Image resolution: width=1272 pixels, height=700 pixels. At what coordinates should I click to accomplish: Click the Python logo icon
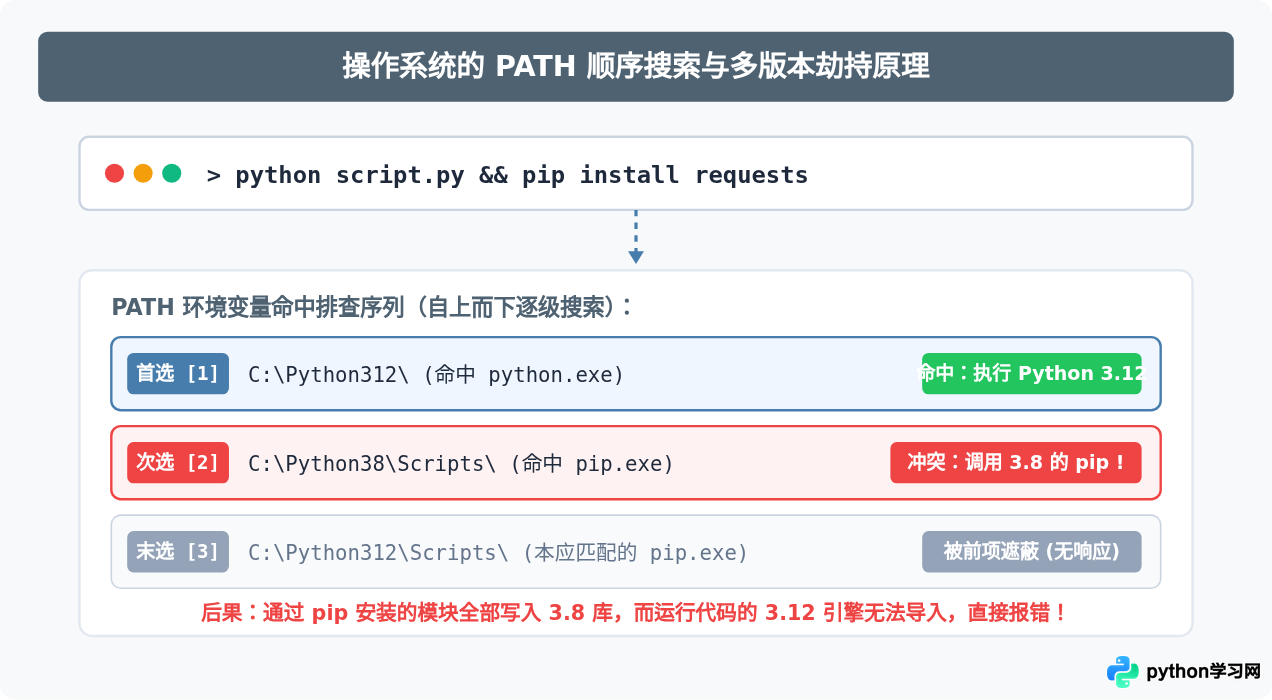coord(1123,671)
